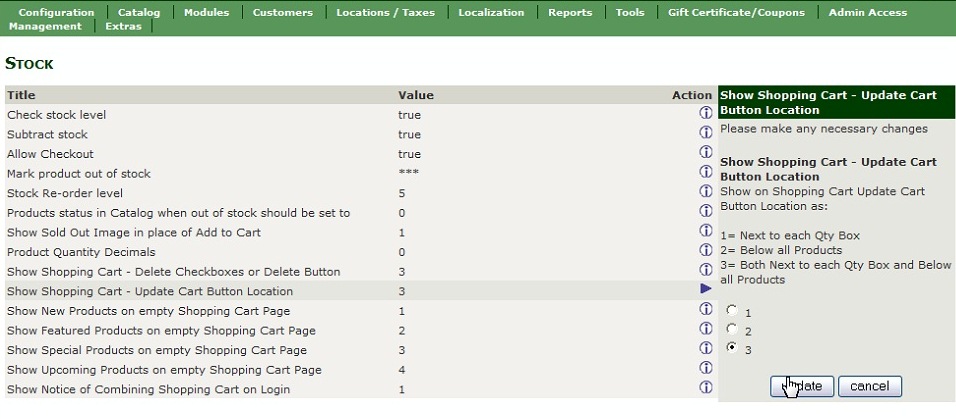Open info icon for Delete Checkboxes or Delete Button row
The image size is (956, 419).
(x=705, y=269)
